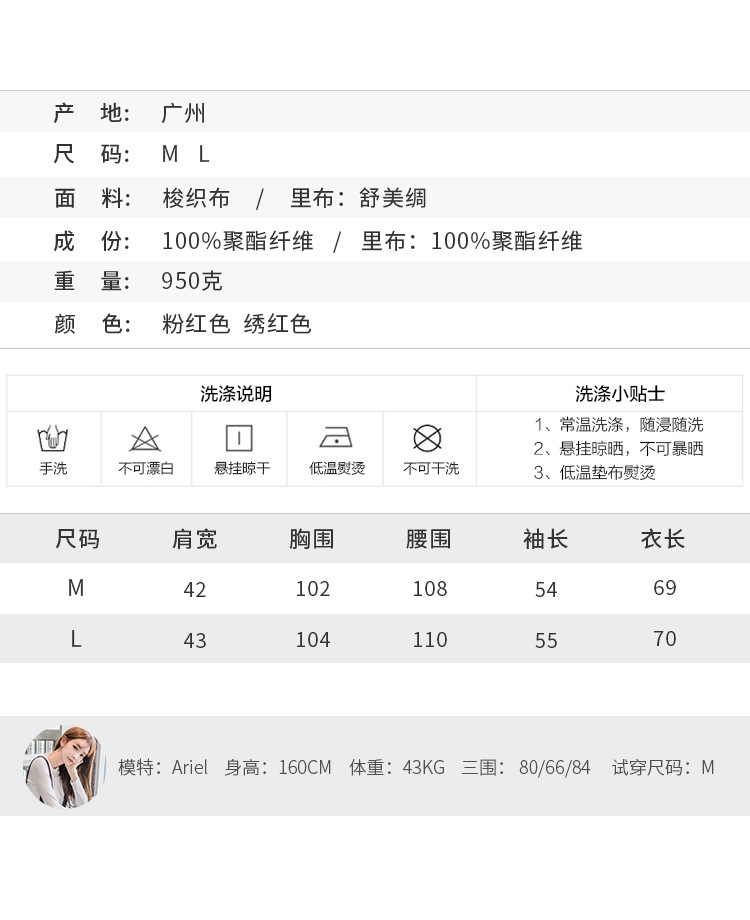Screen dimensions: 750x920
Task: Click sleeve length 54 in M row
Action: coord(546,589)
